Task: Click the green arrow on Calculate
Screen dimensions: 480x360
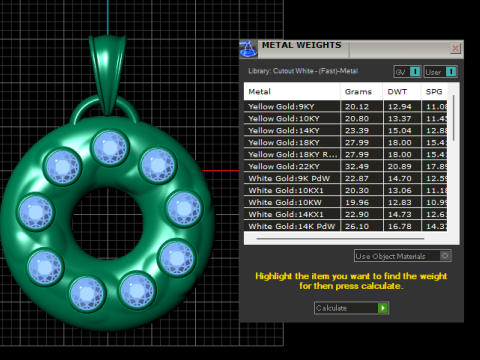Action: click(x=383, y=308)
